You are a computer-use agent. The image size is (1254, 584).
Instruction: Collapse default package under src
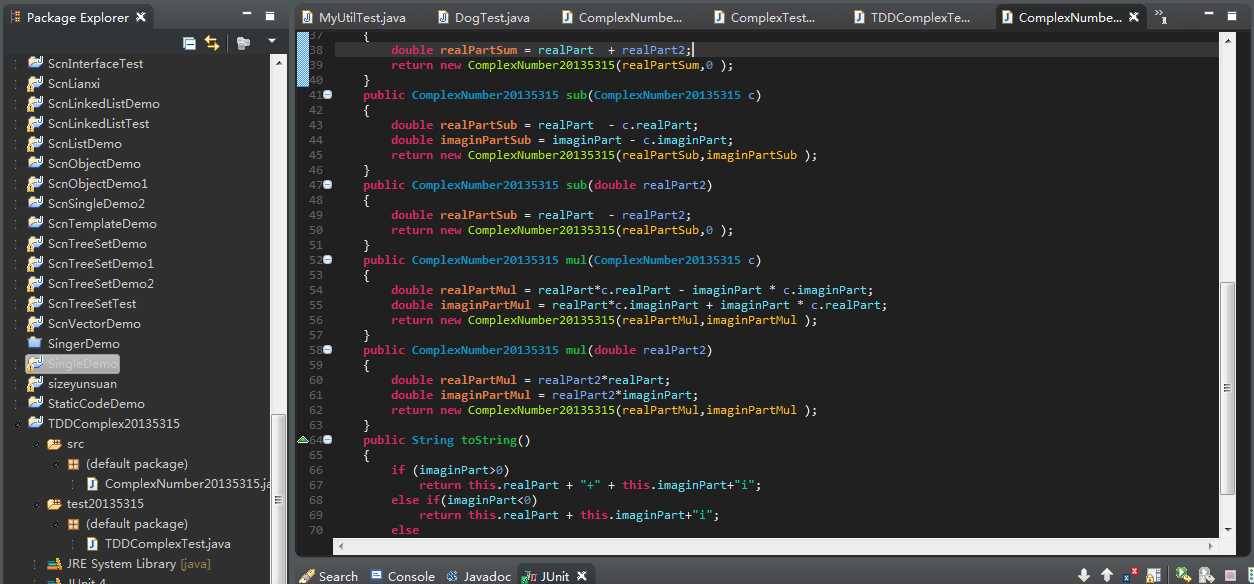click(55, 464)
